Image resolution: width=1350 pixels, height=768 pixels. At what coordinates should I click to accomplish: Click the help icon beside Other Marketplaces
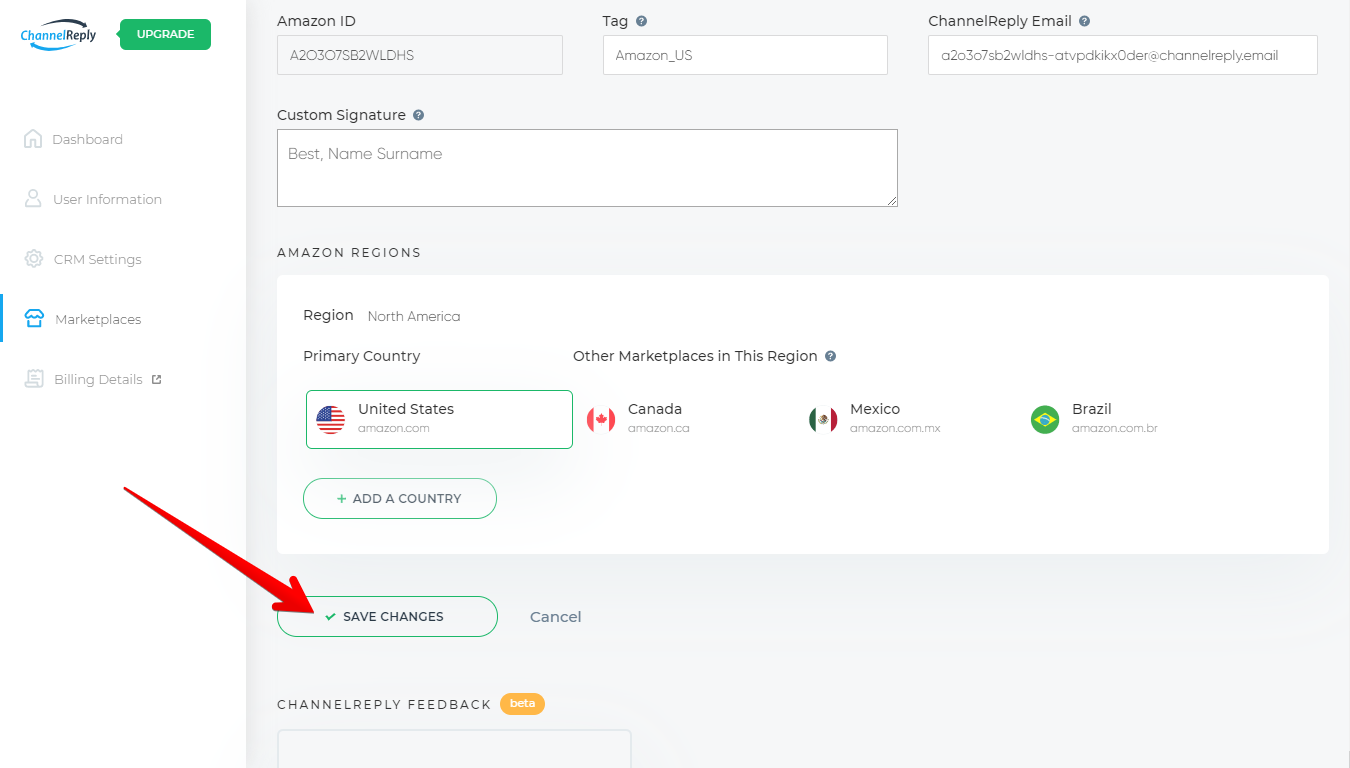tap(830, 356)
